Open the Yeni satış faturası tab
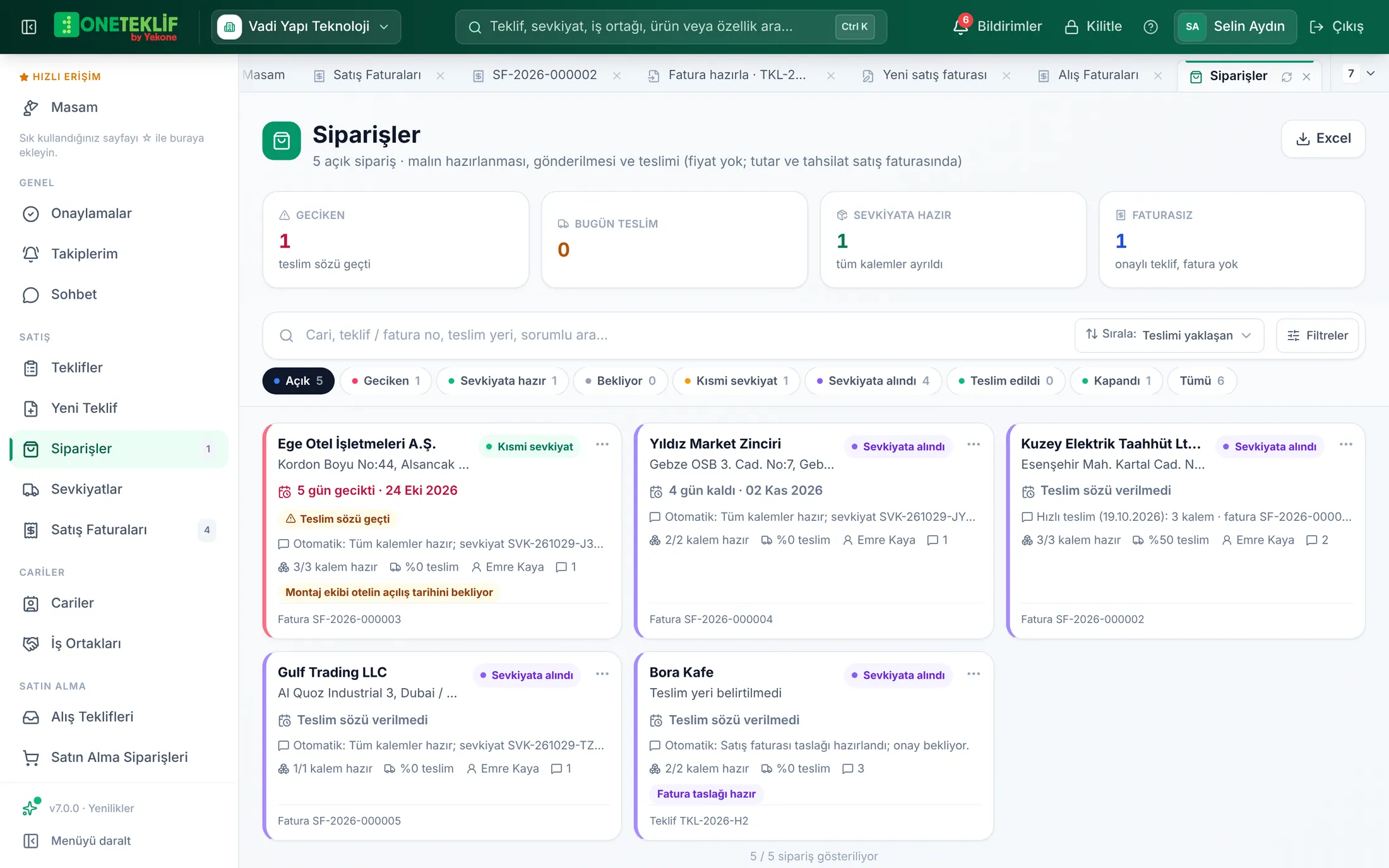1389x868 pixels. click(x=934, y=75)
